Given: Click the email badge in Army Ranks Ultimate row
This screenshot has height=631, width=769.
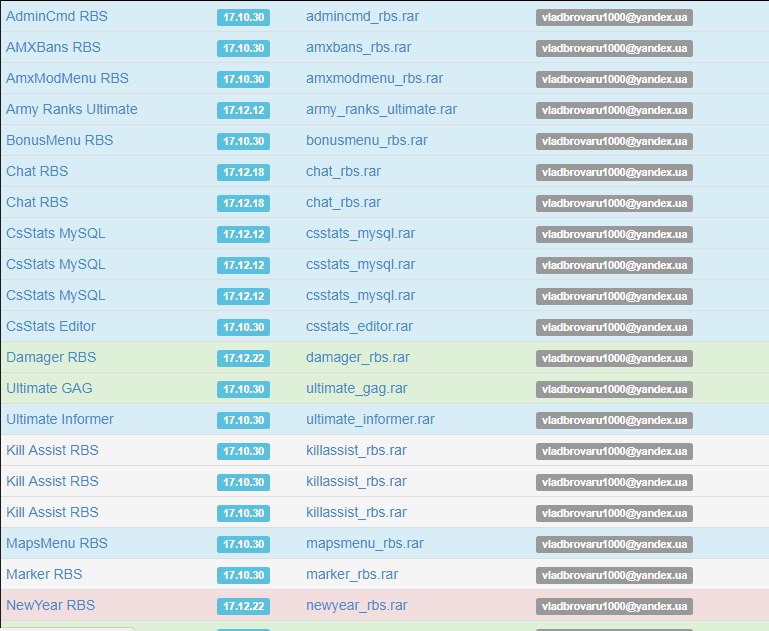Looking at the screenshot, I should coord(614,110).
